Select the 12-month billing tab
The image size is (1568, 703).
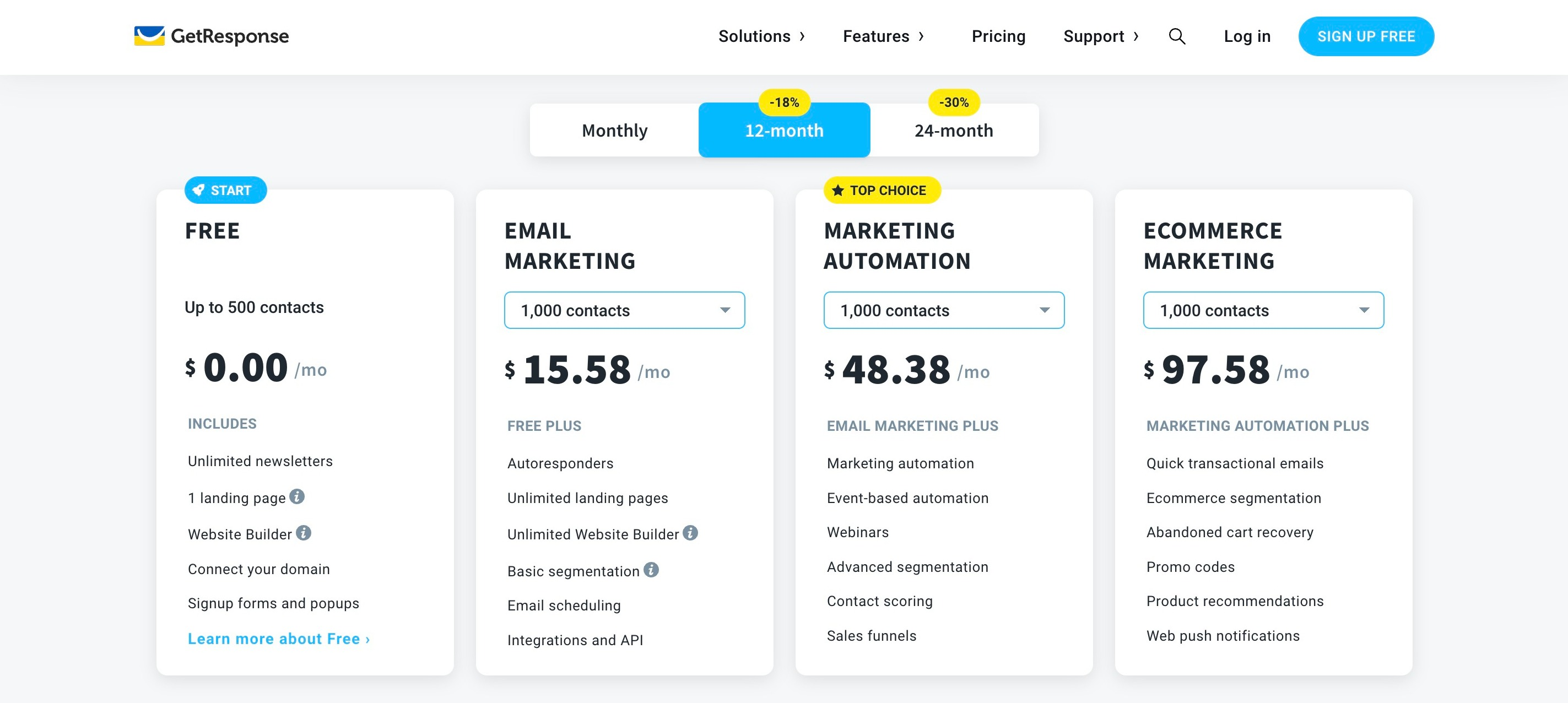(x=784, y=130)
